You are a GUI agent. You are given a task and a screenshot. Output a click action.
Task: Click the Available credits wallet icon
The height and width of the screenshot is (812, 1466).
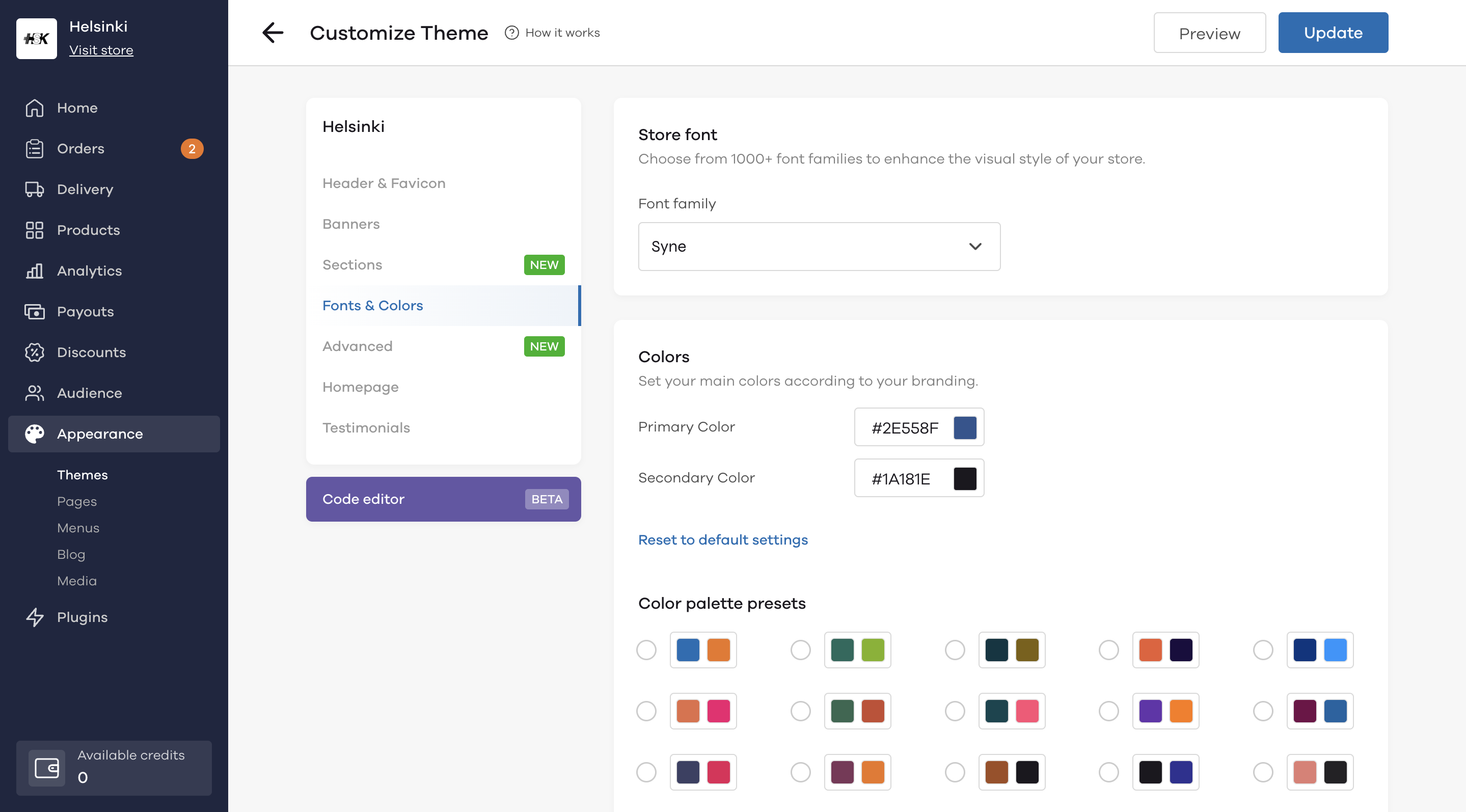click(47, 768)
